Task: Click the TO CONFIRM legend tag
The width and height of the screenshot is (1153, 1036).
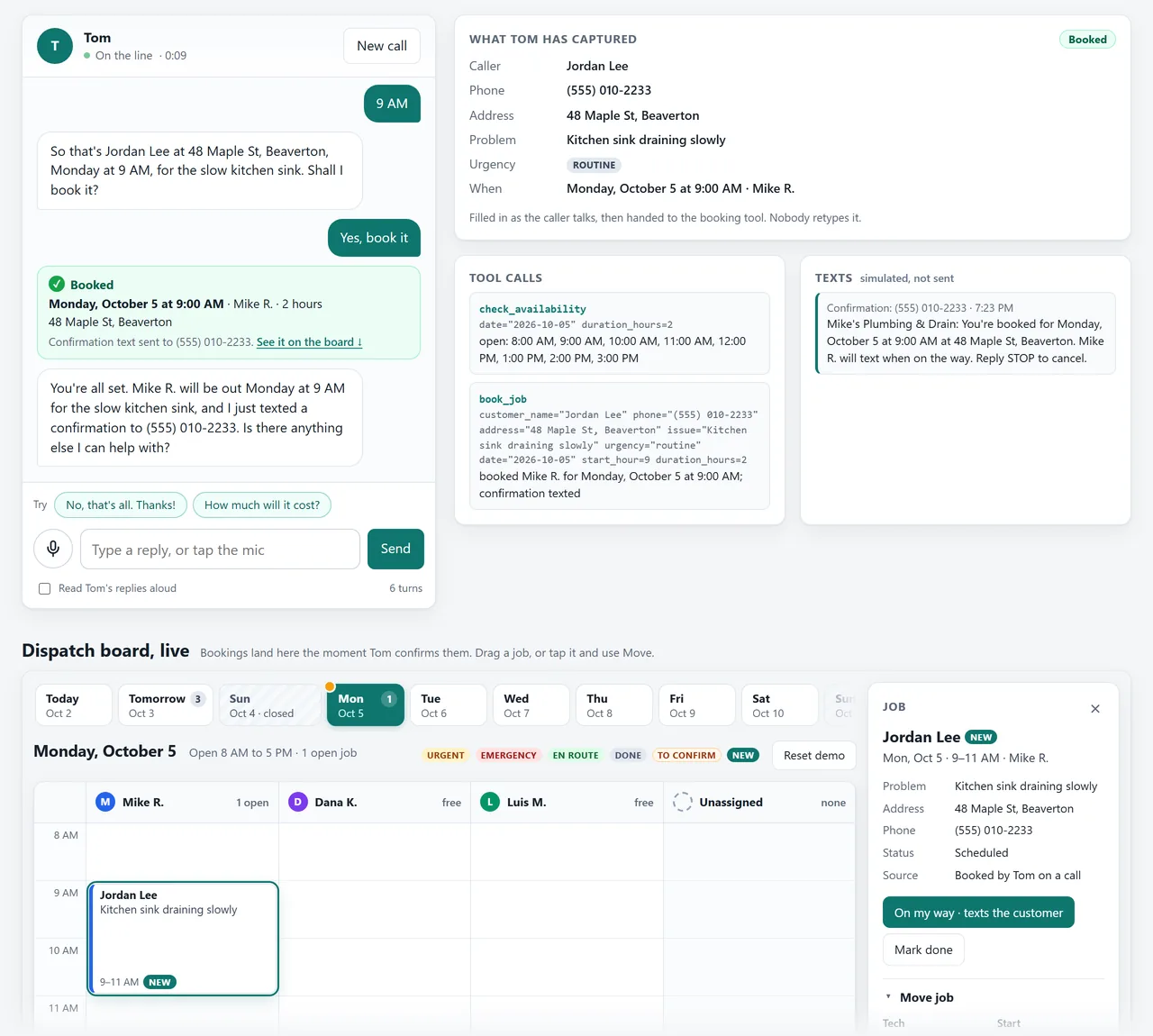Action: [686, 756]
